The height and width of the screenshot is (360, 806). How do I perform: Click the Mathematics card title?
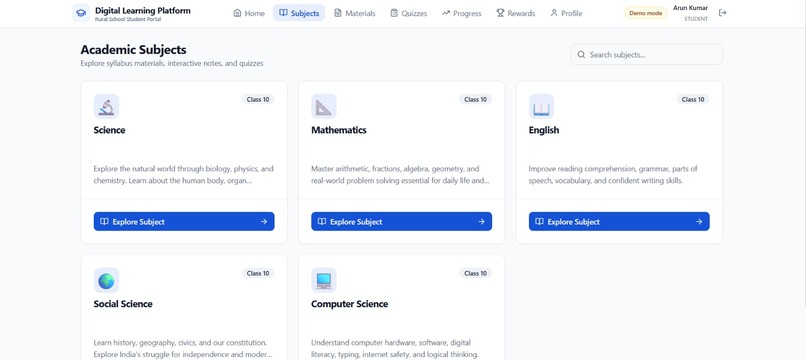pos(339,130)
